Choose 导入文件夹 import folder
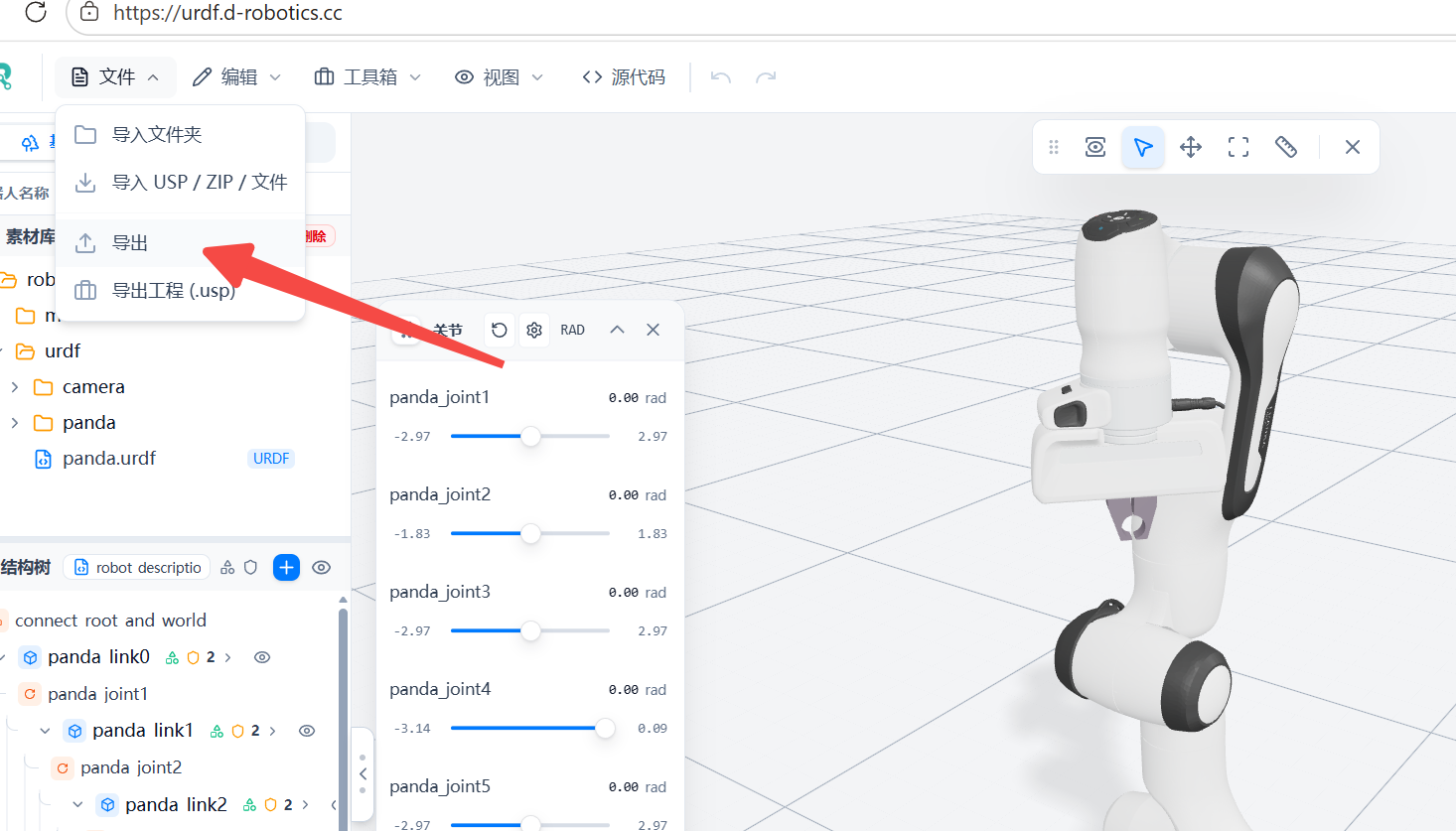 [x=180, y=134]
